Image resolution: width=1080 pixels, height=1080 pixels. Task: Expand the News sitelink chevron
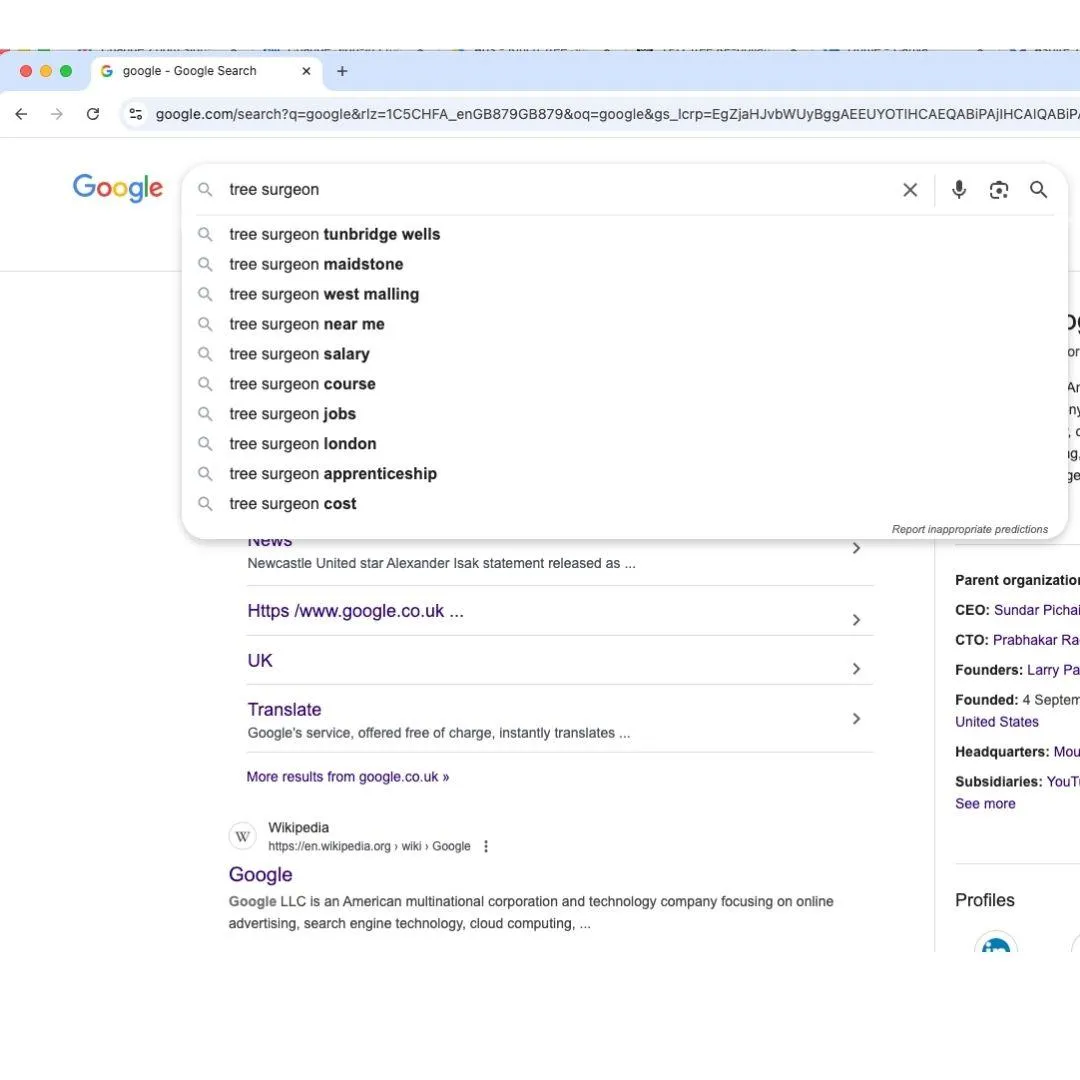click(x=856, y=548)
